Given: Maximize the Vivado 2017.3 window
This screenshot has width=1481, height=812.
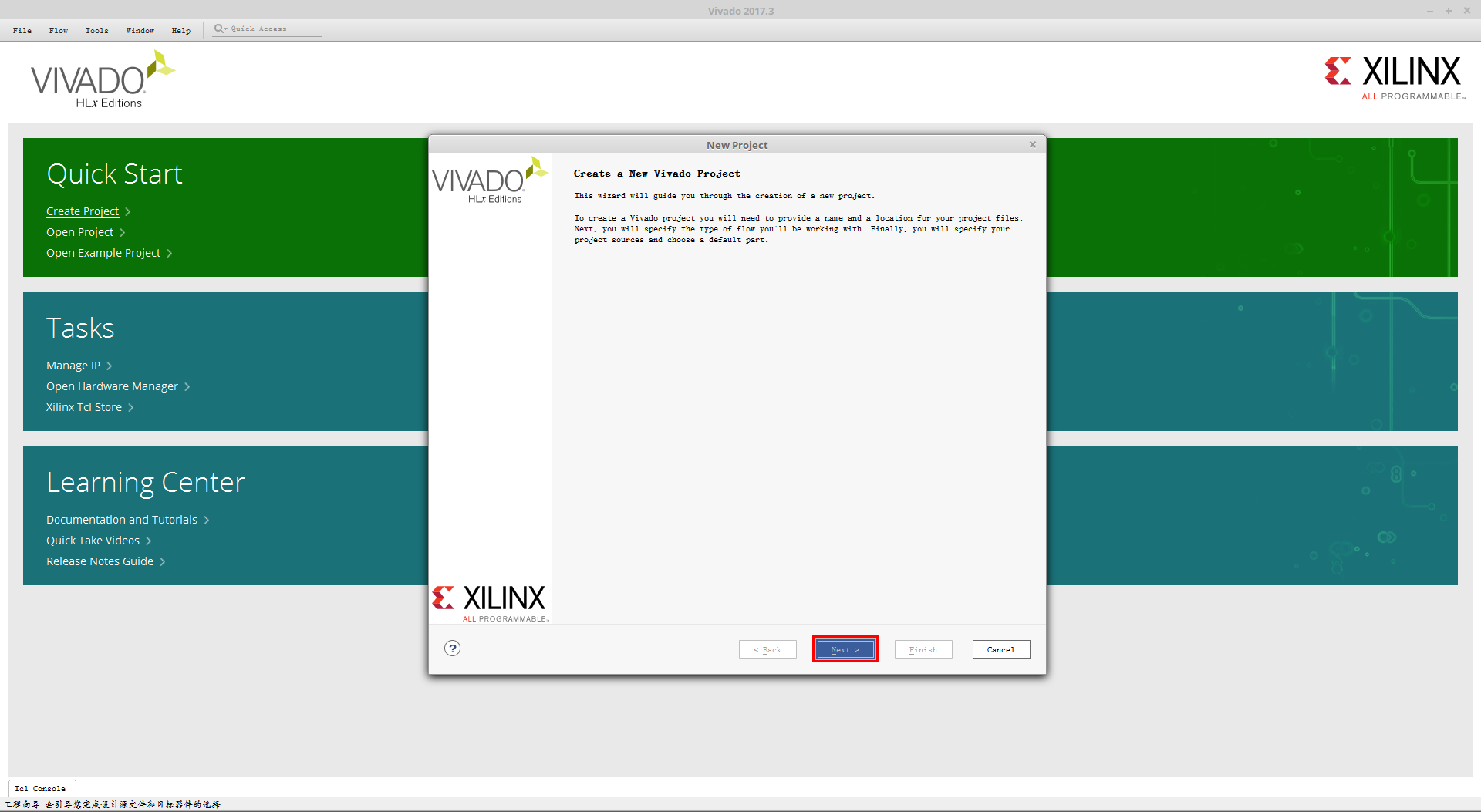Looking at the screenshot, I should 1449,11.
